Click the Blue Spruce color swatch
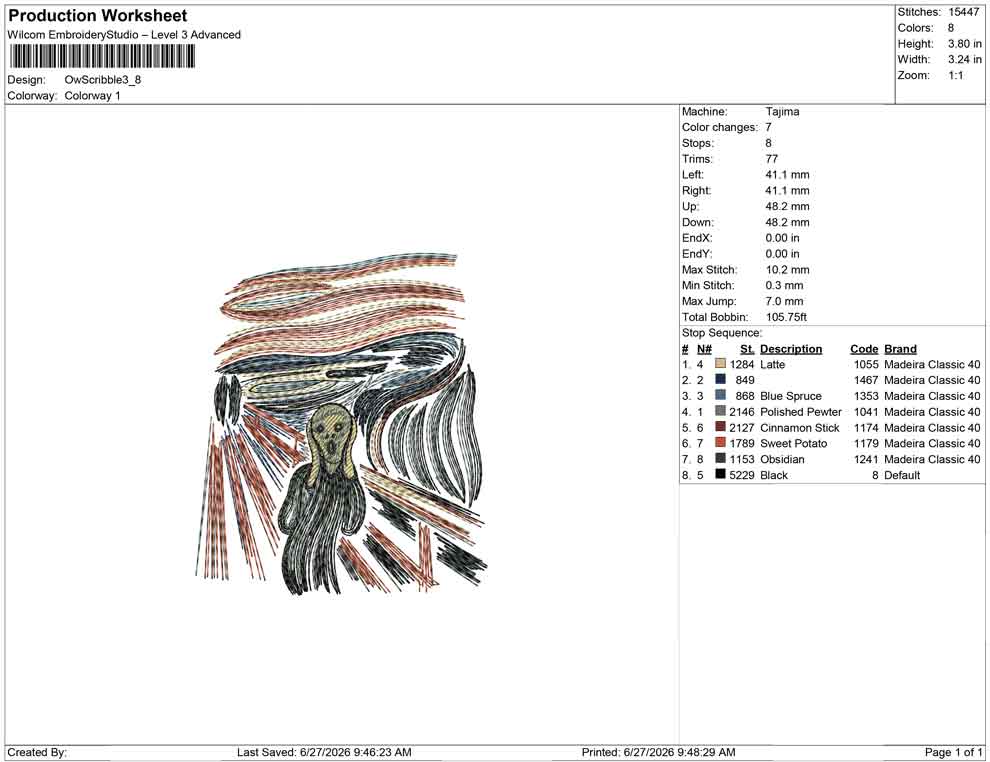Viewport: 990px width, 762px height. tap(720, 395)
